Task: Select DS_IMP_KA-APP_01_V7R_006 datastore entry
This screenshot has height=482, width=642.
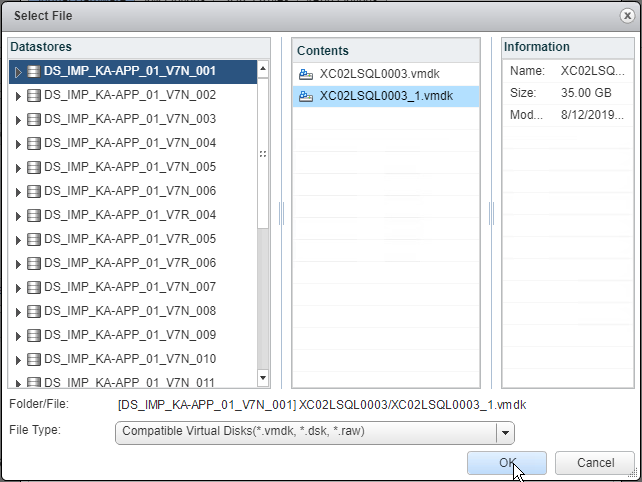Action: [129, 263]
